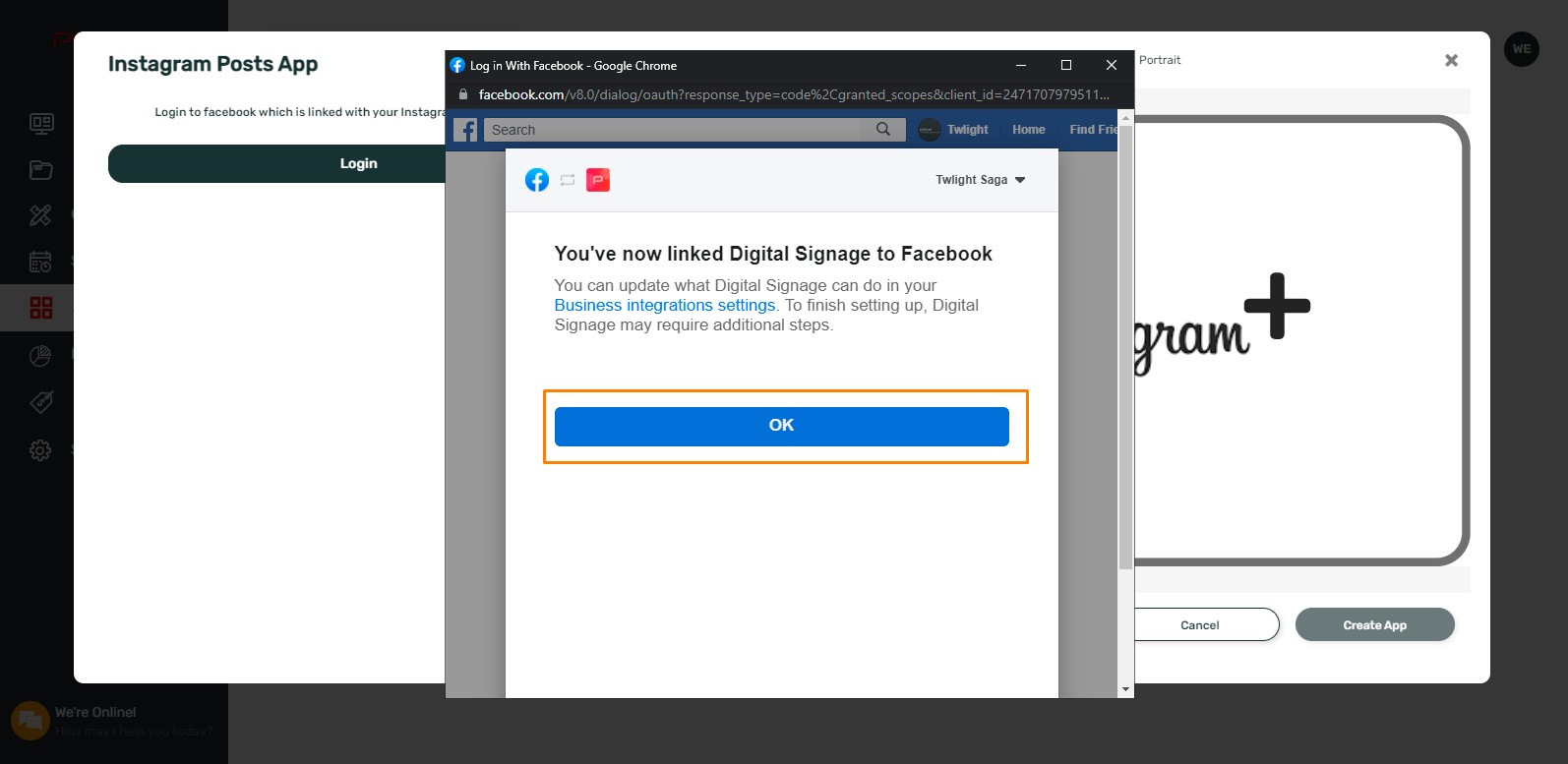The image size is (1568, 764).
Task: Click the Facebook home logo in navbar
Action: click(x=465, y=130)
